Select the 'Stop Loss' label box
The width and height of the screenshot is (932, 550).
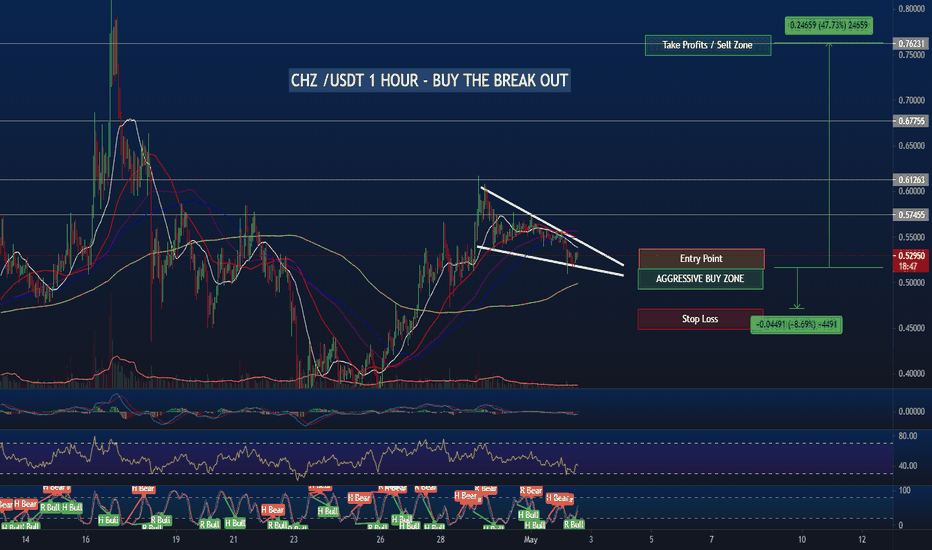pyautogui.click(x=700, y=319)
